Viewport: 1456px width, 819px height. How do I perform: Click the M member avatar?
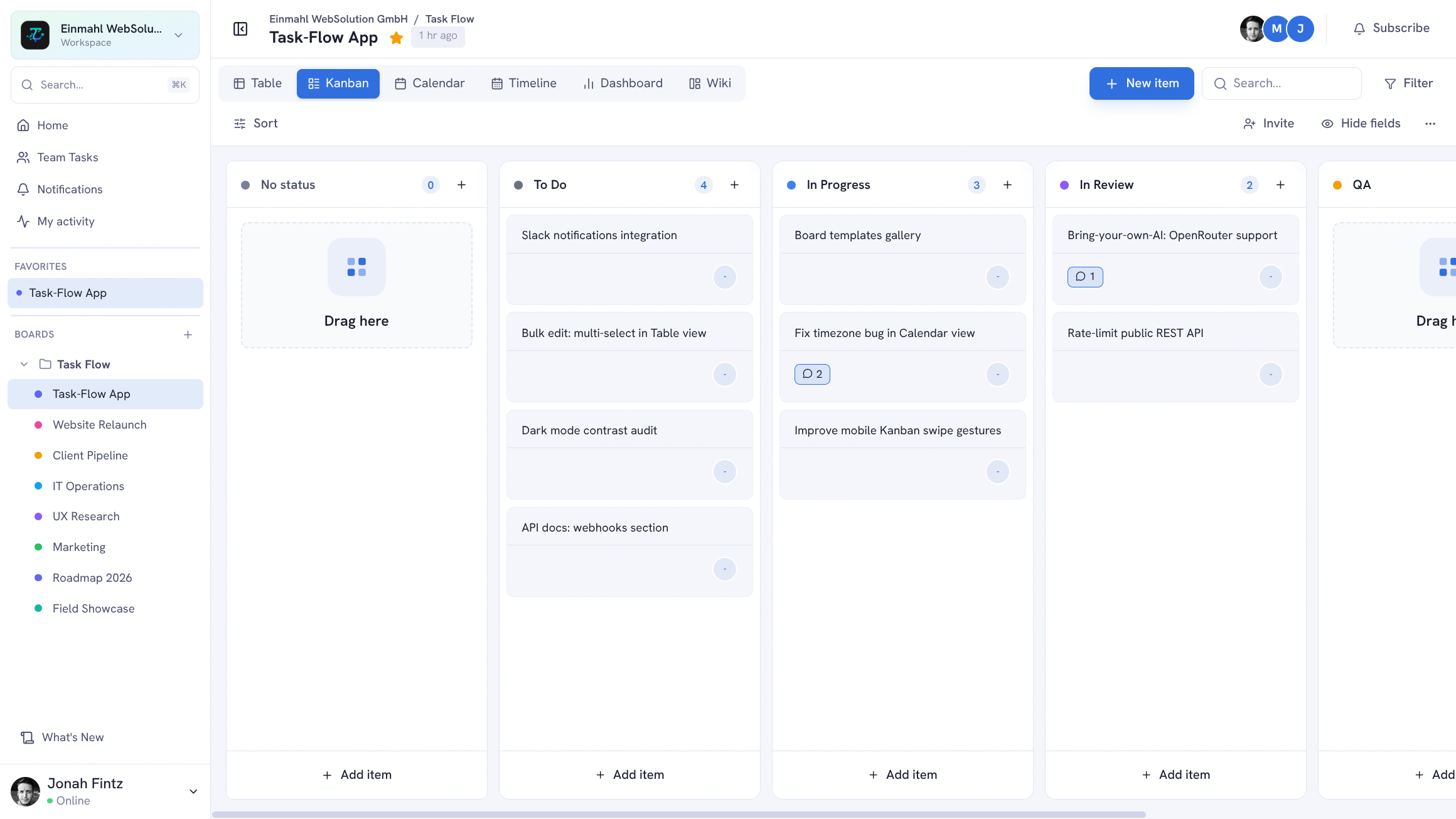[x=1277, y=29]
